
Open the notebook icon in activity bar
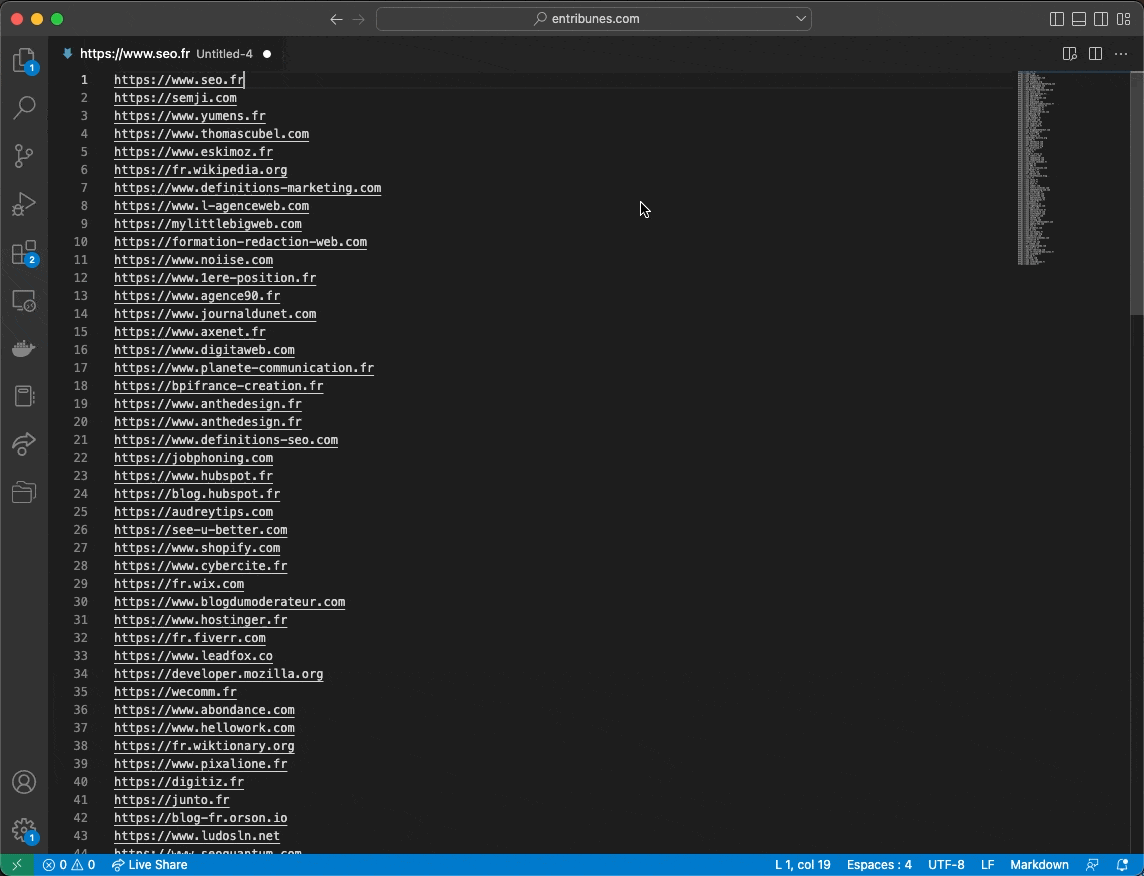click(x=24, y=397)
